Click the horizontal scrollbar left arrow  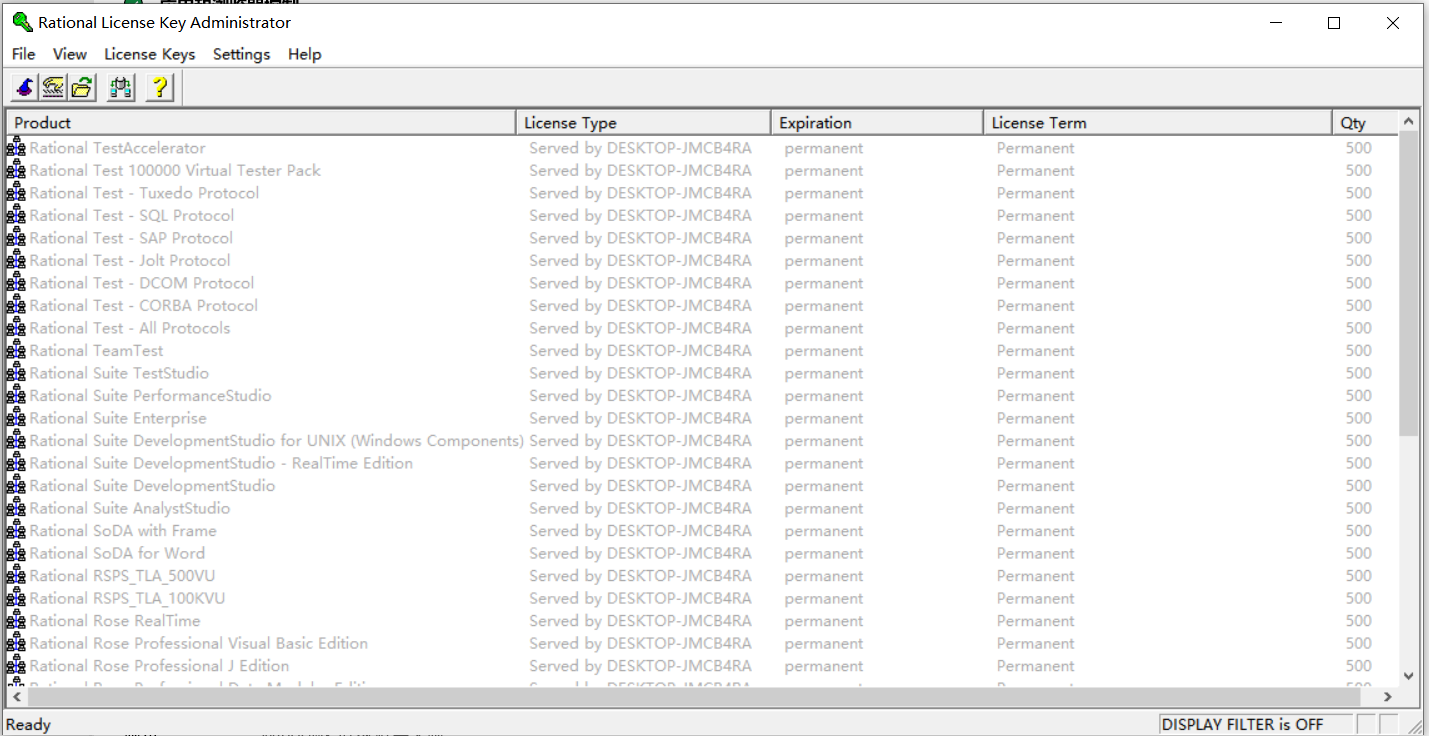tap(17, 697)
